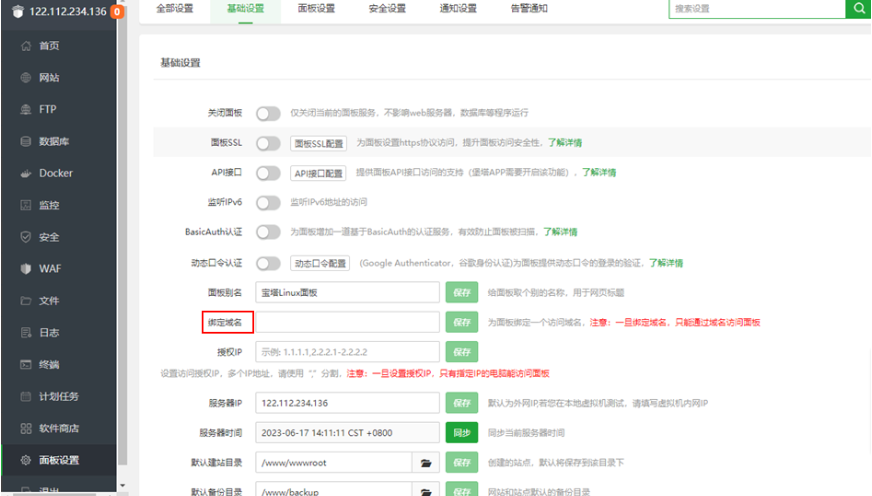
Task: Click the 授权IP input field
Action: tap(347, 352)
